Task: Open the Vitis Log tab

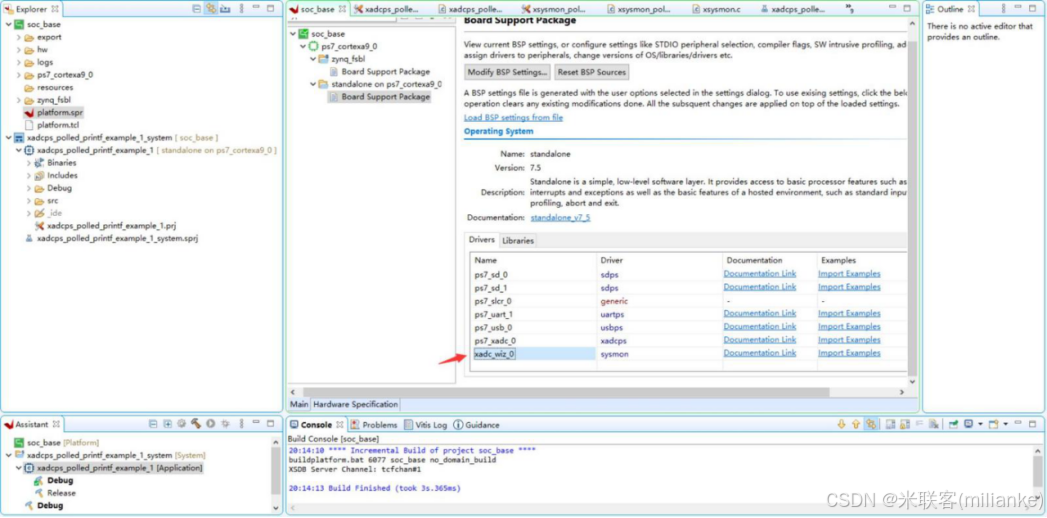Action: click(x=425, y=425)
